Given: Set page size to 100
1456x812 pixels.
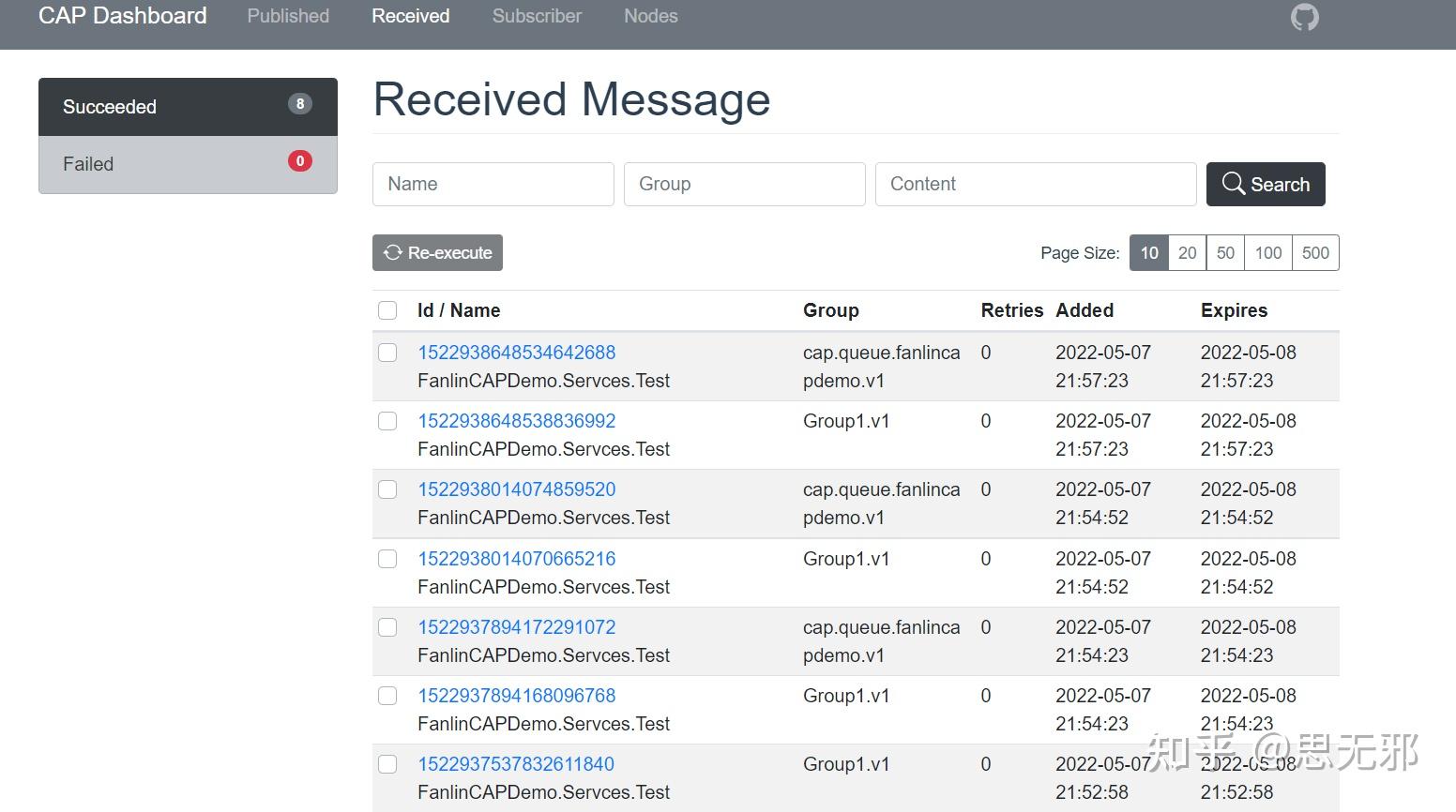Looking at the screenshot, I should point(1267,253).
